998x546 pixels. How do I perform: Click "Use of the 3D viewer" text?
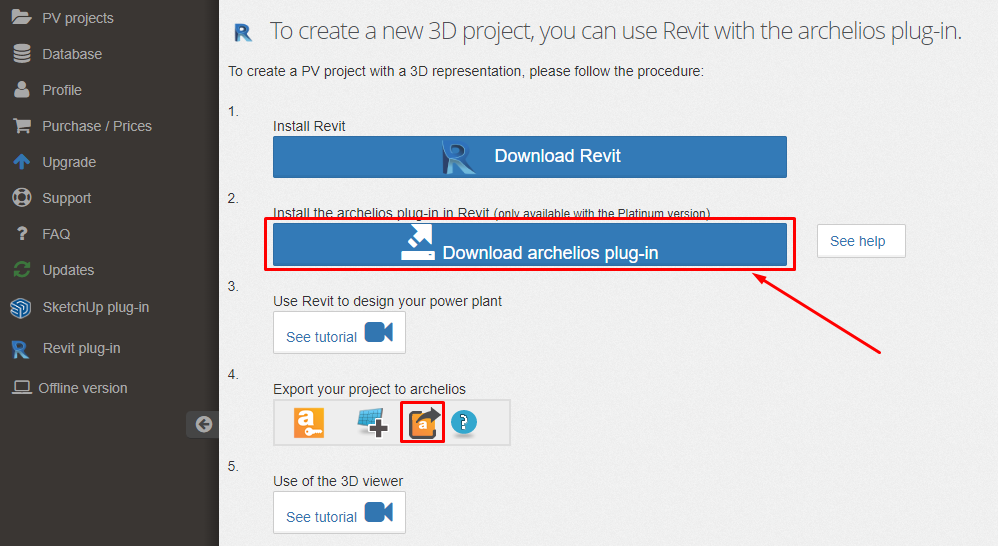coord(338,481)
